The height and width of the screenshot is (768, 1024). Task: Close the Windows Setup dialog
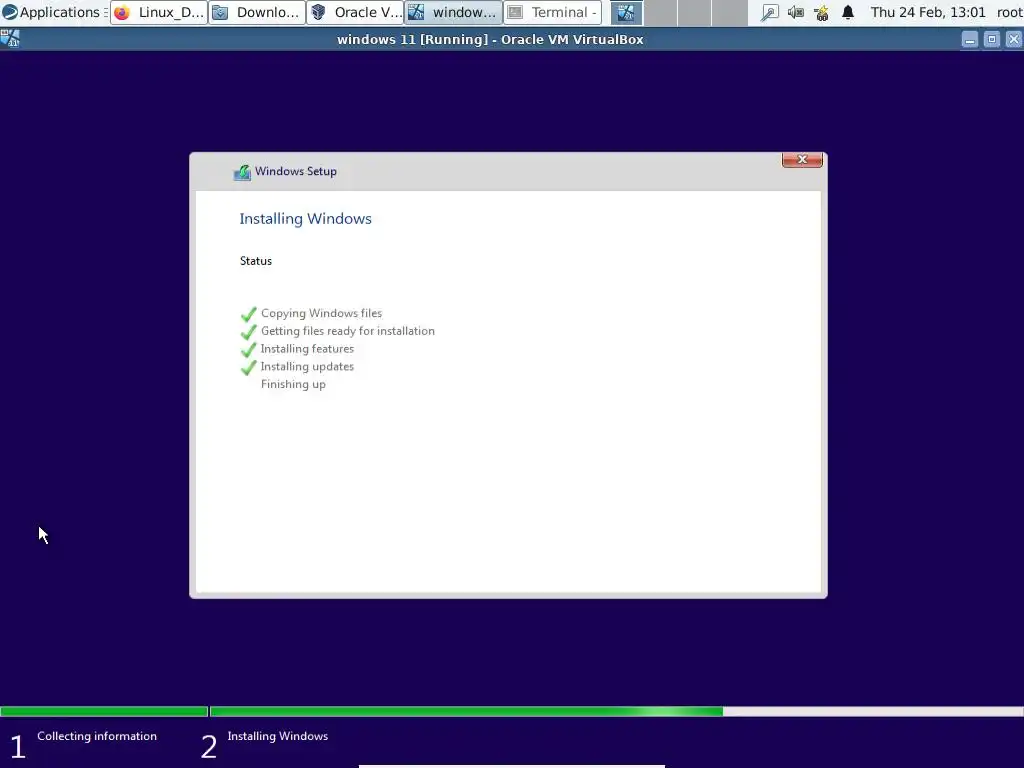(x=802, y=160)
